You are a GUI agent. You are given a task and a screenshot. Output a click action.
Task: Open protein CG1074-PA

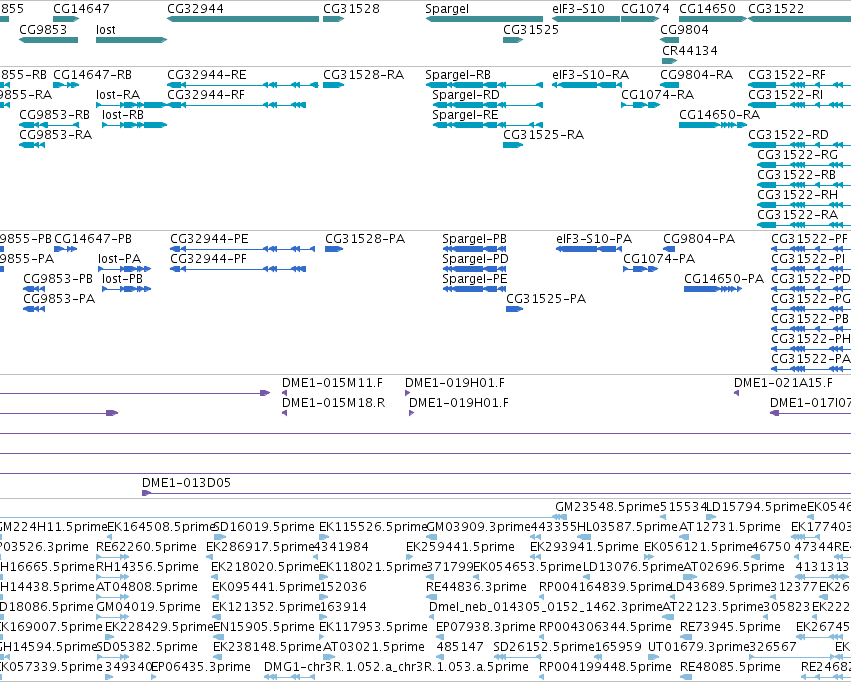[659, 259]
